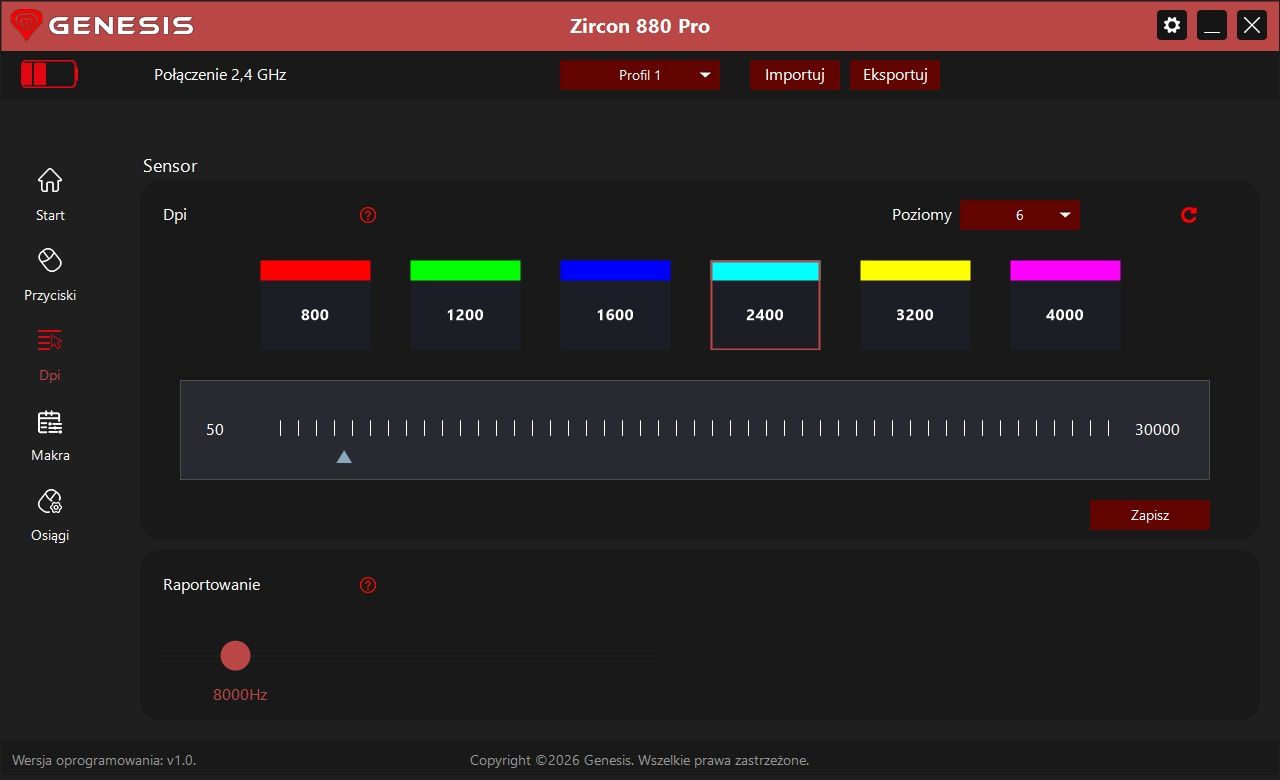Click the red battery level indicator
Screen dimensions: 1280x780
click(x=49, y=74)
